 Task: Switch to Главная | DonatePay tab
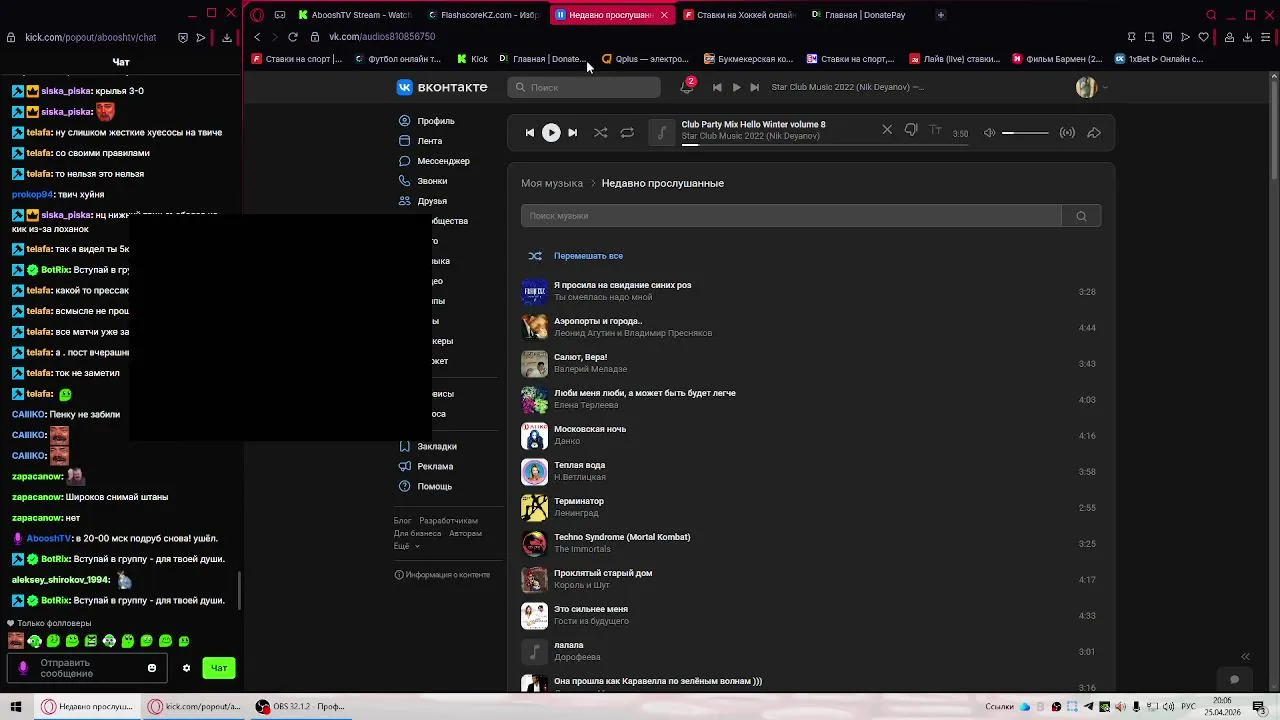866,15
